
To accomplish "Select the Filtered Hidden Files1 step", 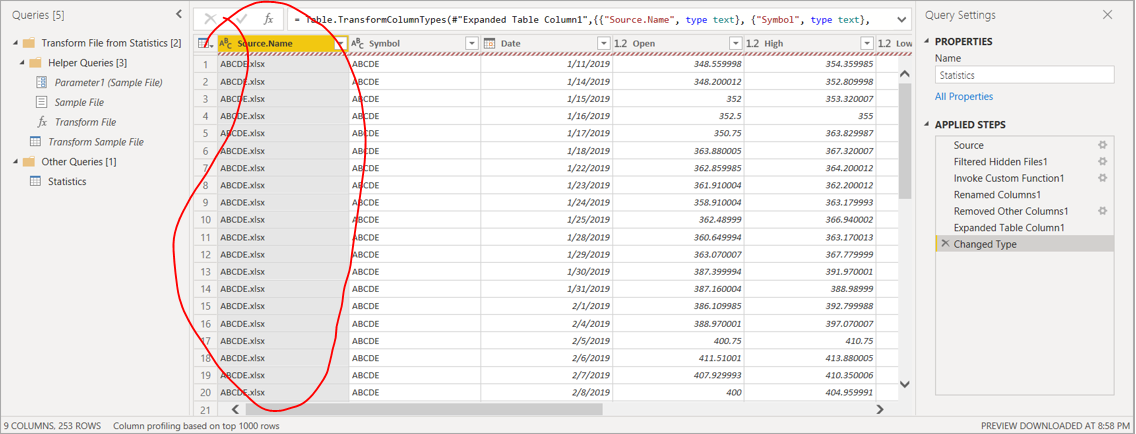I will [x=1001, y=162].
